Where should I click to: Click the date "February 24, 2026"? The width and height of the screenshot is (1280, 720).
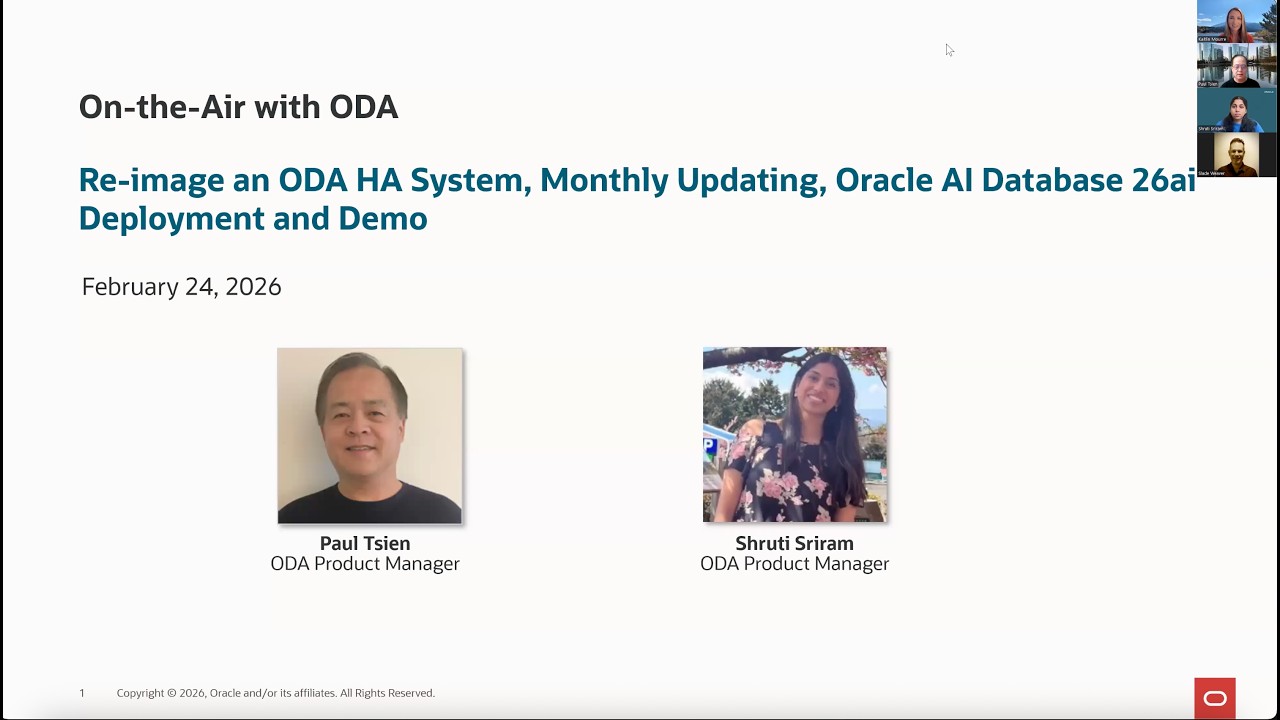click(x=182, y=287)
